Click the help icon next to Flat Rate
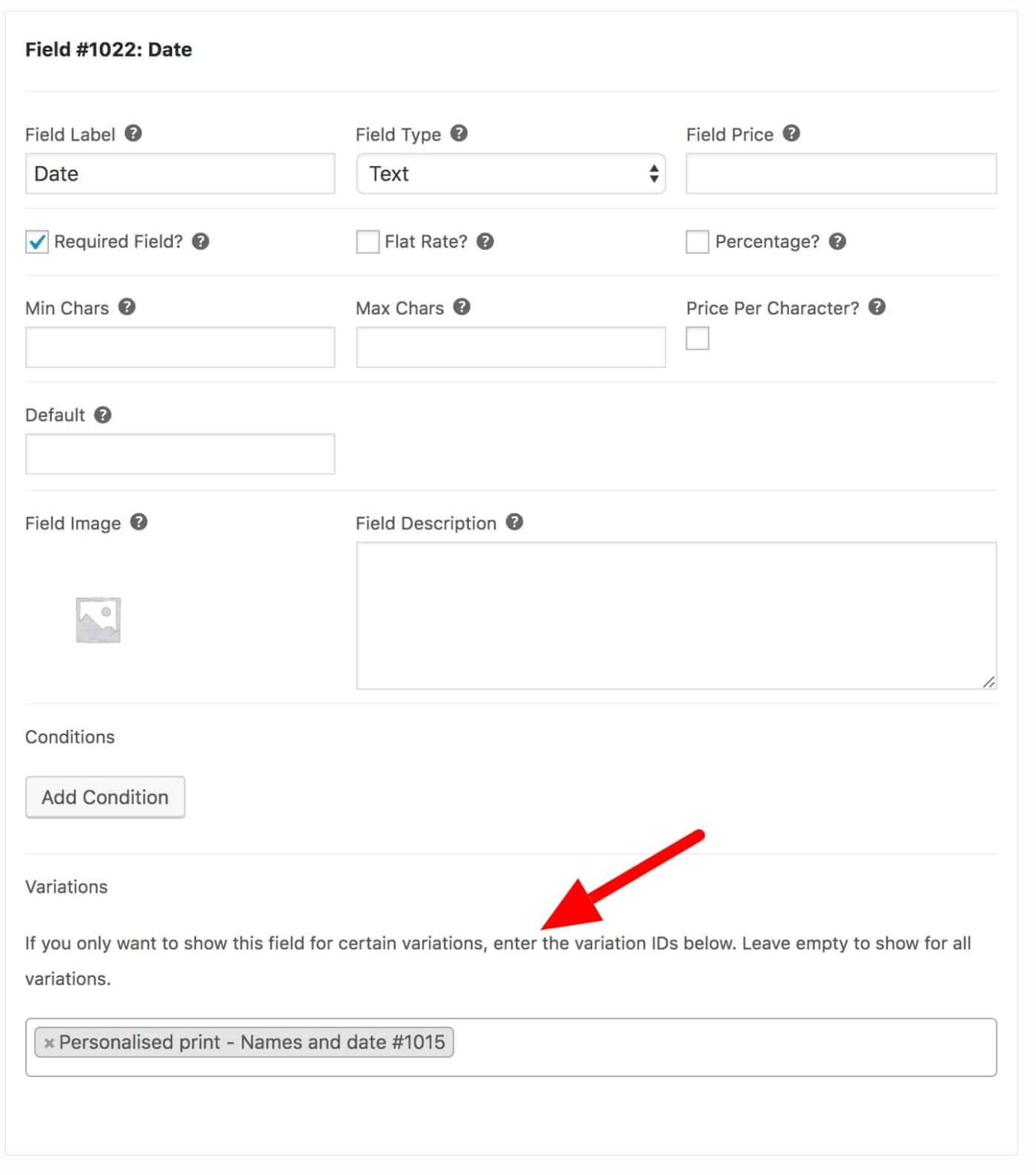The height and width of the screenshot is (1175, 1036). point(485,241)
